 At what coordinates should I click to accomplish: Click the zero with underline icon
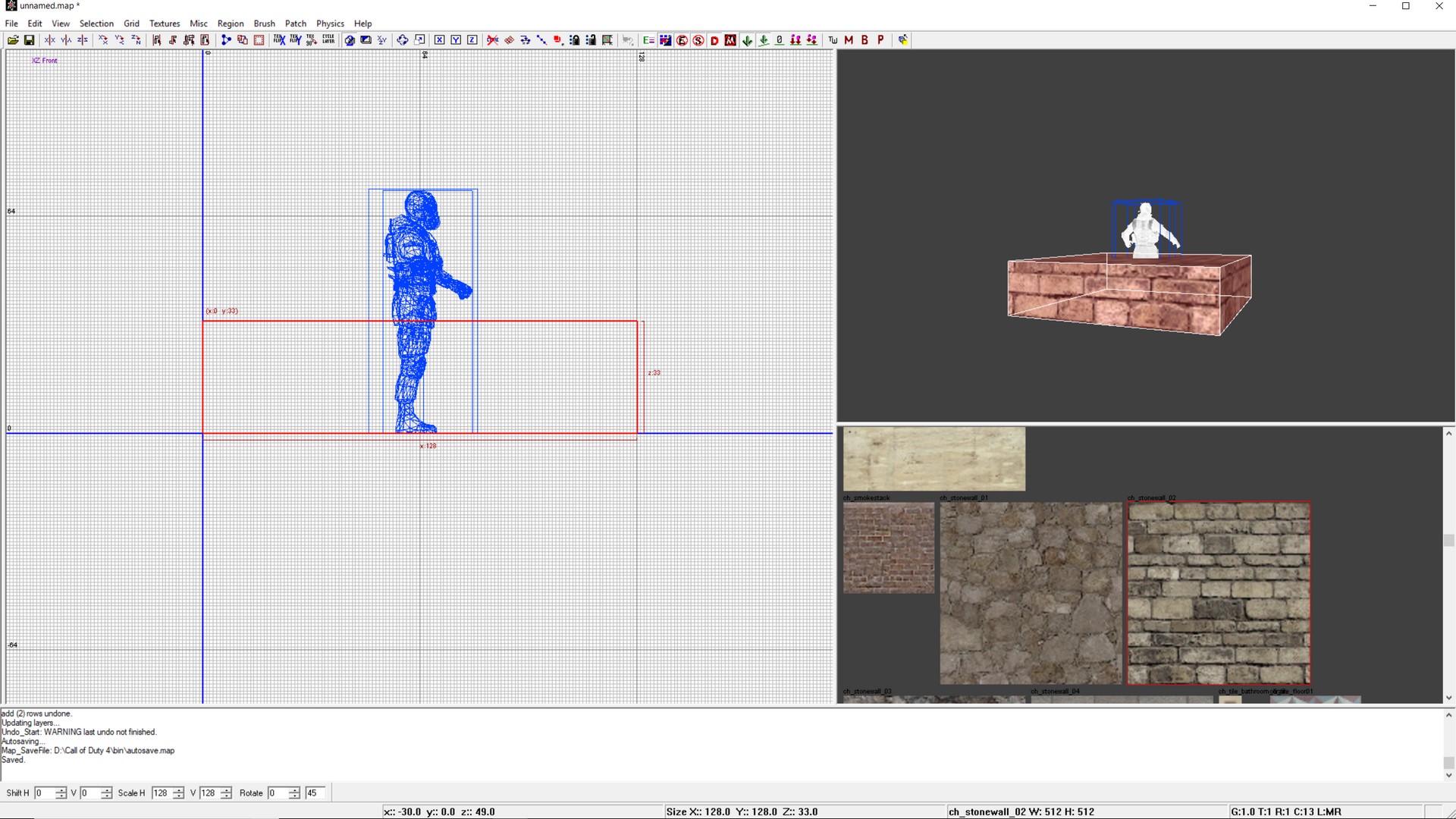pyautogui.click(x=780, y=40)
